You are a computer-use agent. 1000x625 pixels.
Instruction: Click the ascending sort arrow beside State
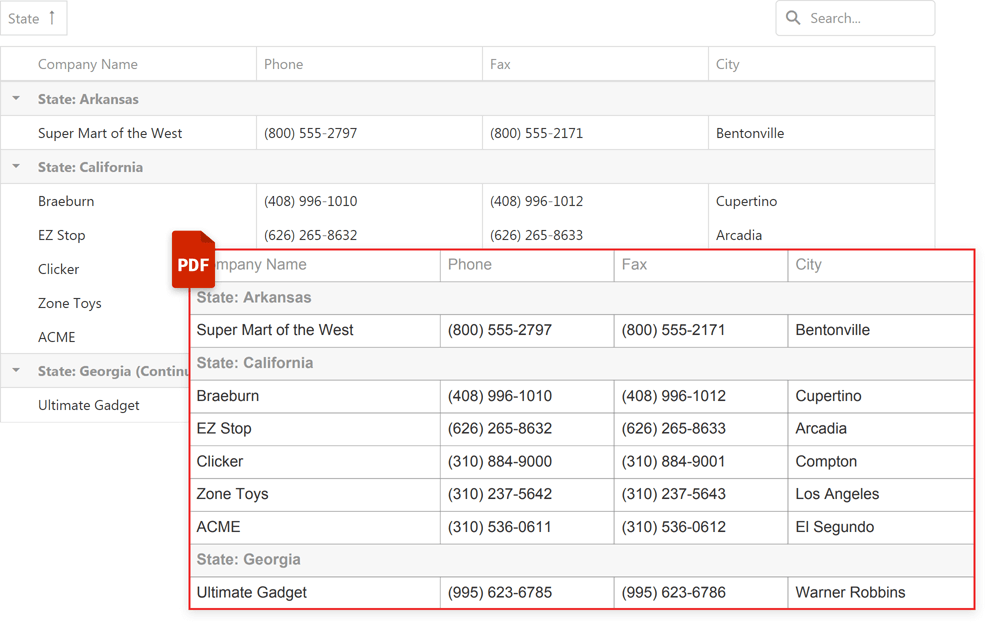coord(52,18)
